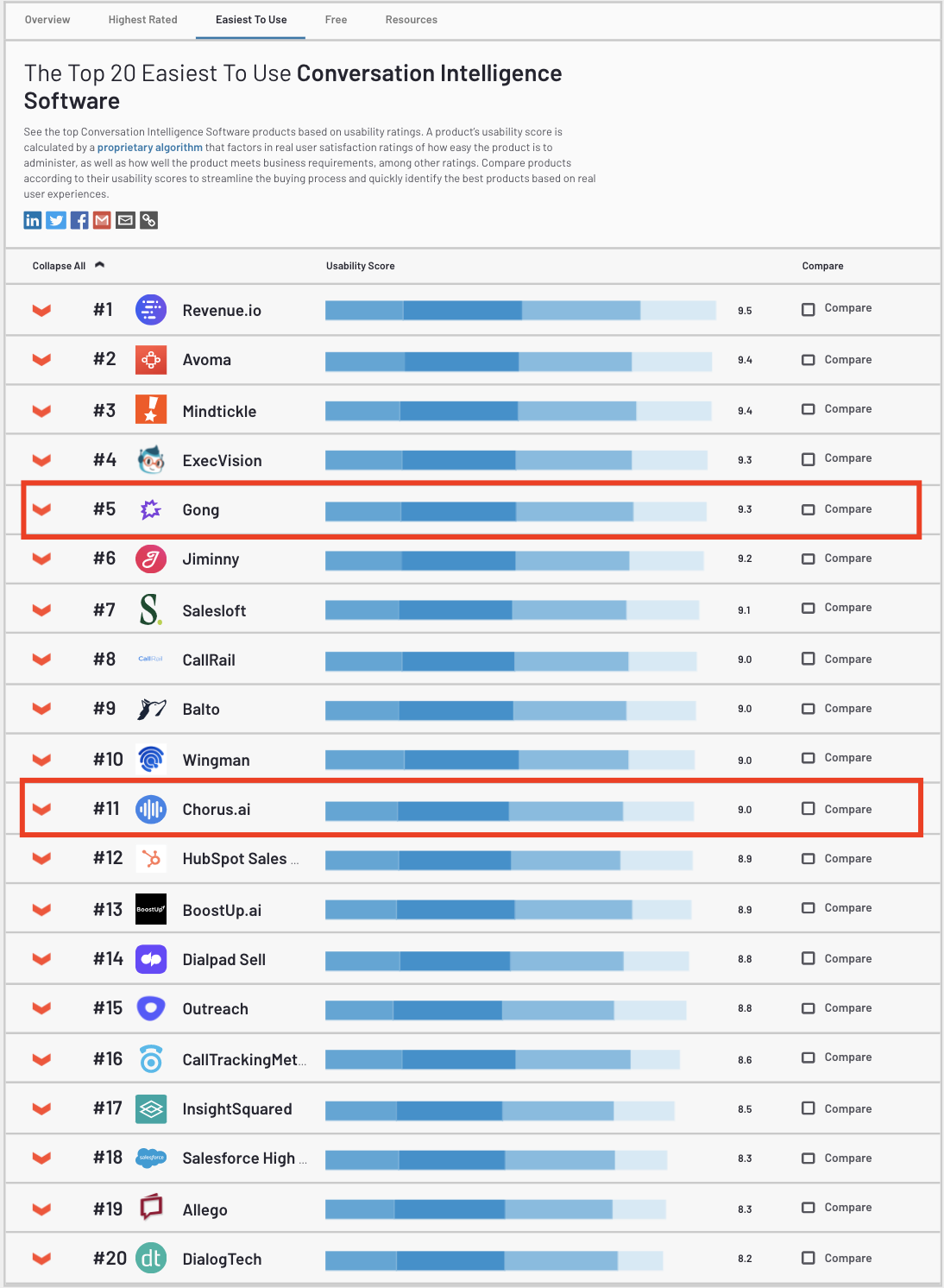Viewport: 944px width, 1288px height.
Task: Click Collapse All arrow
Action: tap(99, 265)
